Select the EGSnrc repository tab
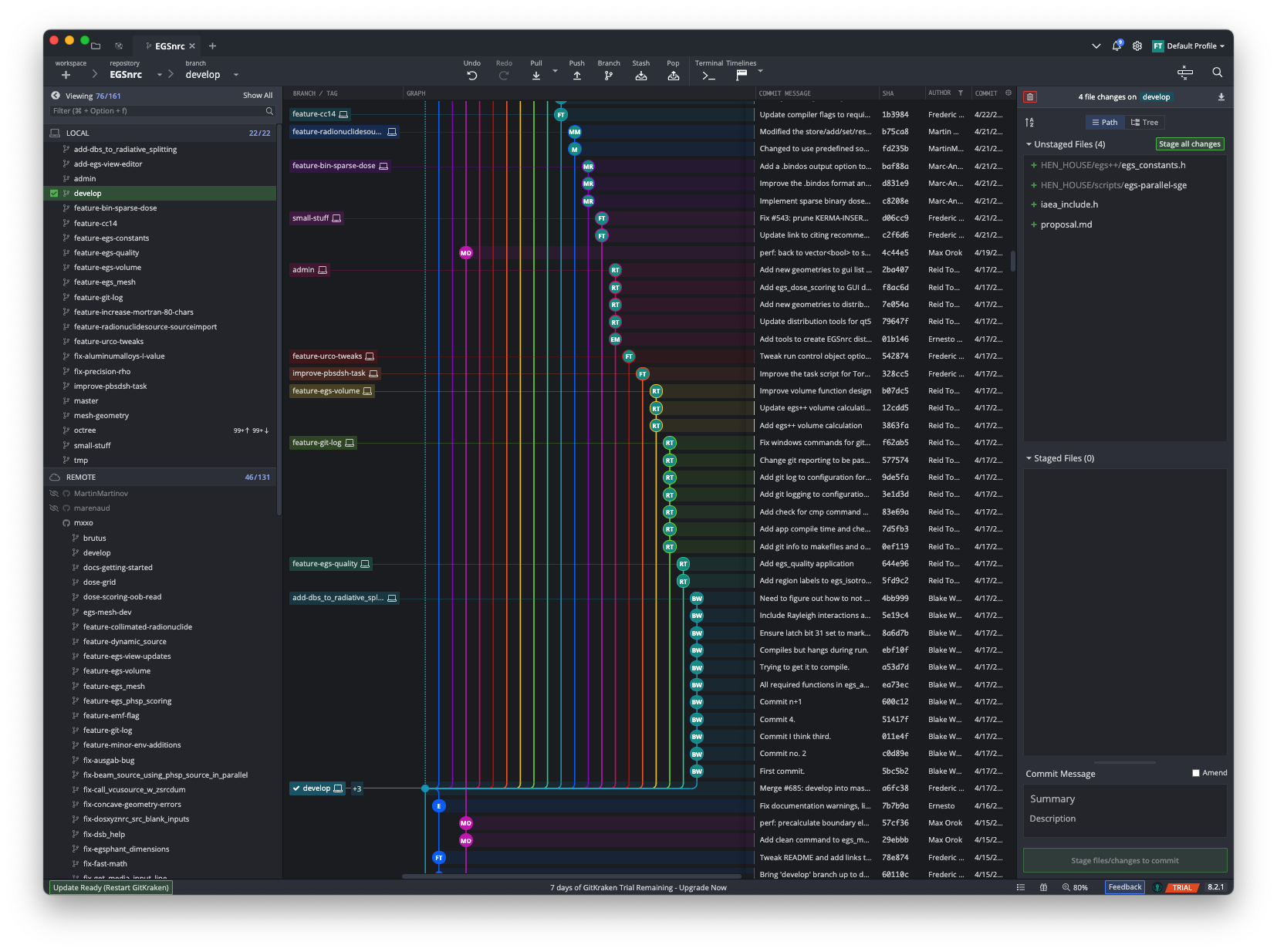This screenshot has width=1277, height=952. (170, 46)
